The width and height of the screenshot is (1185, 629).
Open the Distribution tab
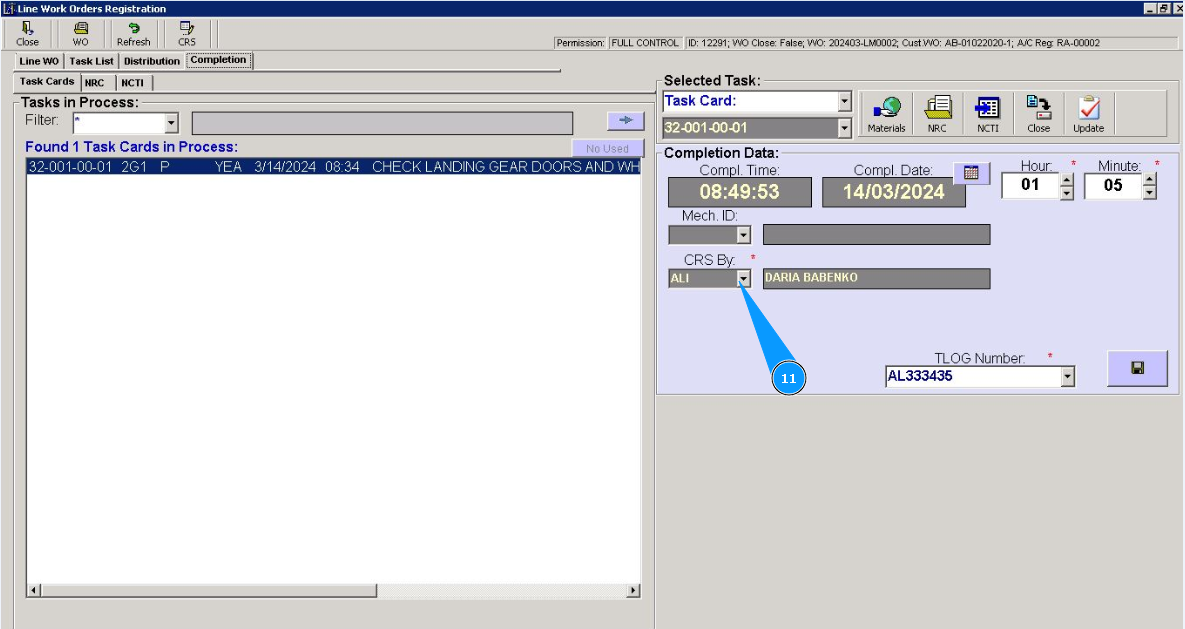[x=152, y=61]
